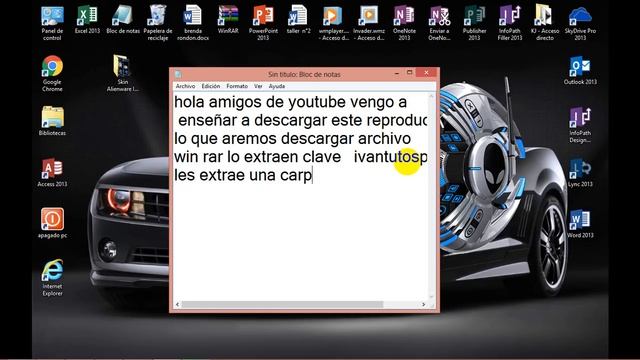The image size is (640, 360).
Task: Open the Ver menu in Notepad
Action: pos(258,86)
